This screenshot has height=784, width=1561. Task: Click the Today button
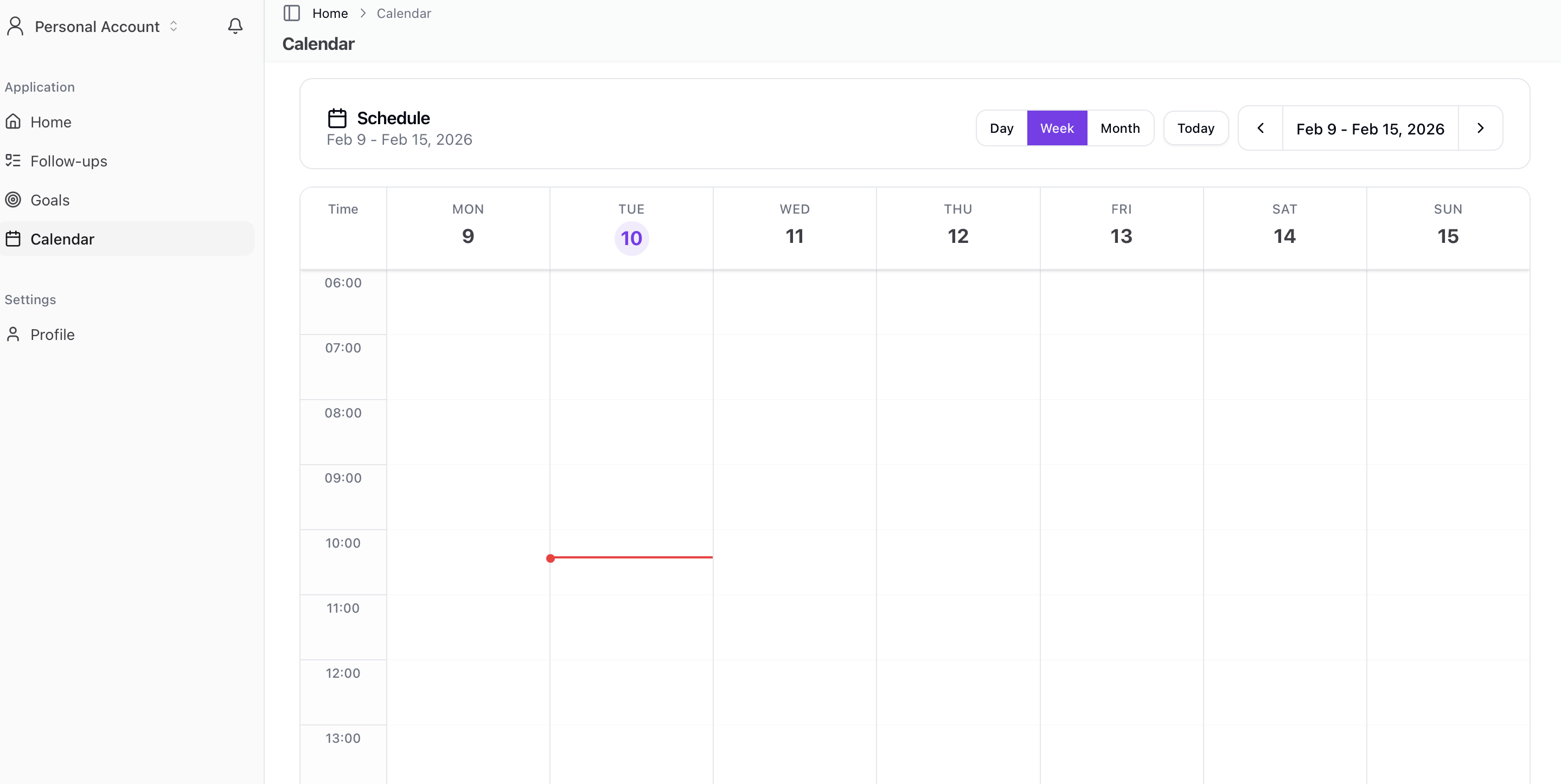(x=1195, y=128)
